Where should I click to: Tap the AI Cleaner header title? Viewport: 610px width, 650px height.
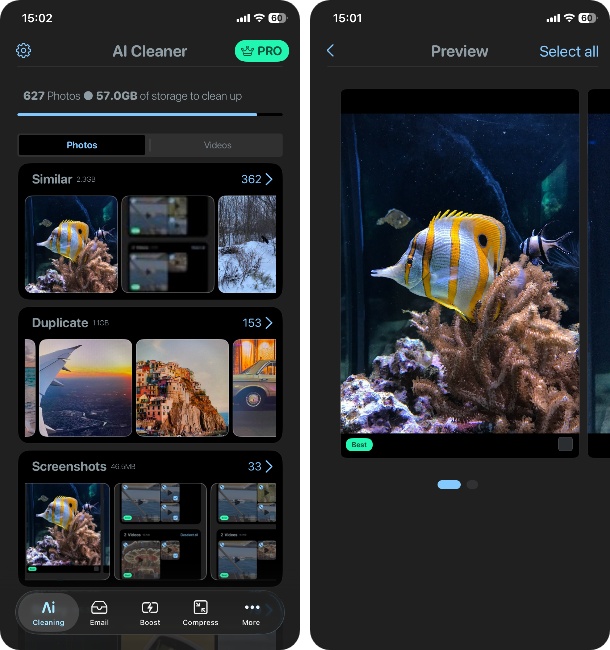click(x=150, y=51)
